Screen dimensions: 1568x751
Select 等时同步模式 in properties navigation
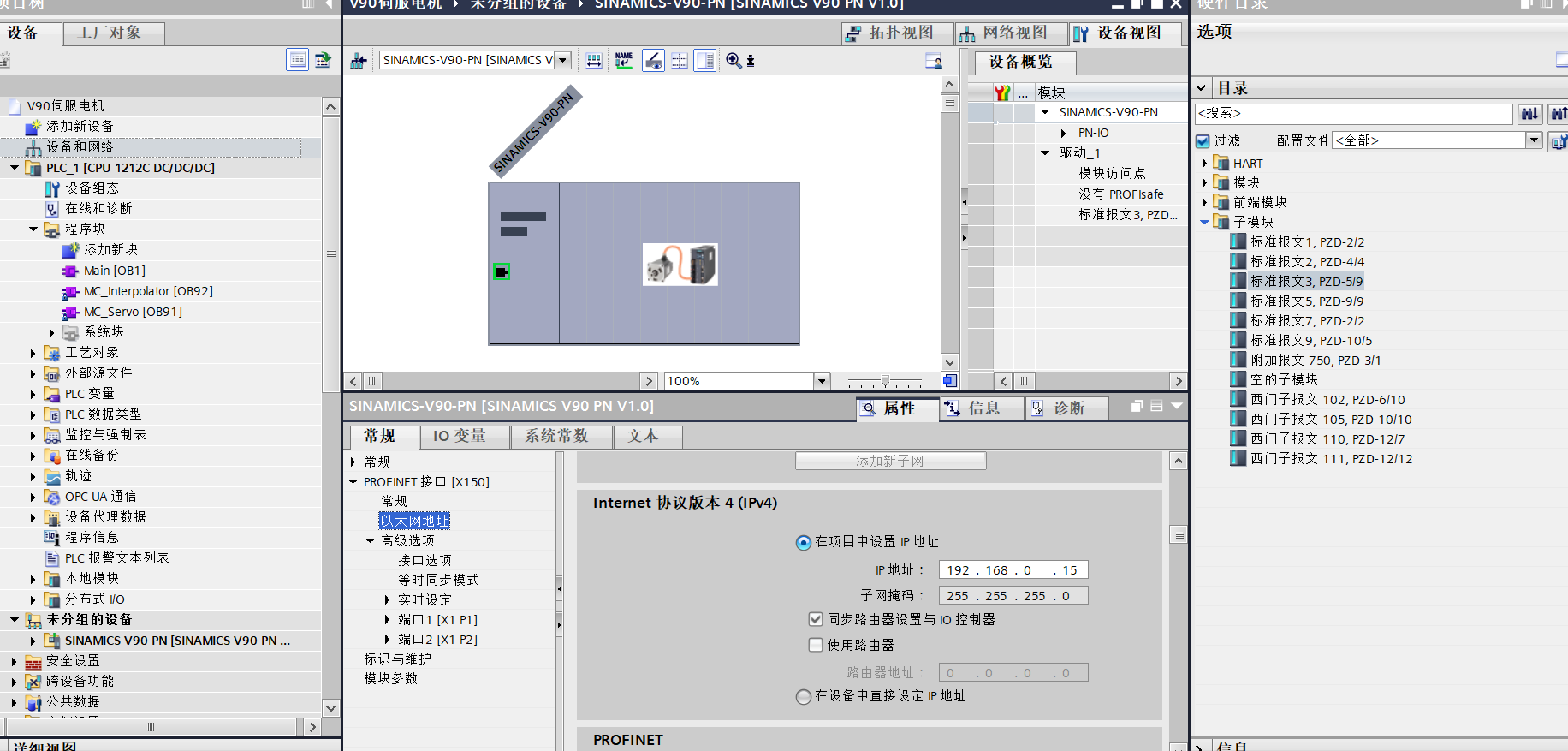coord(438,581)
